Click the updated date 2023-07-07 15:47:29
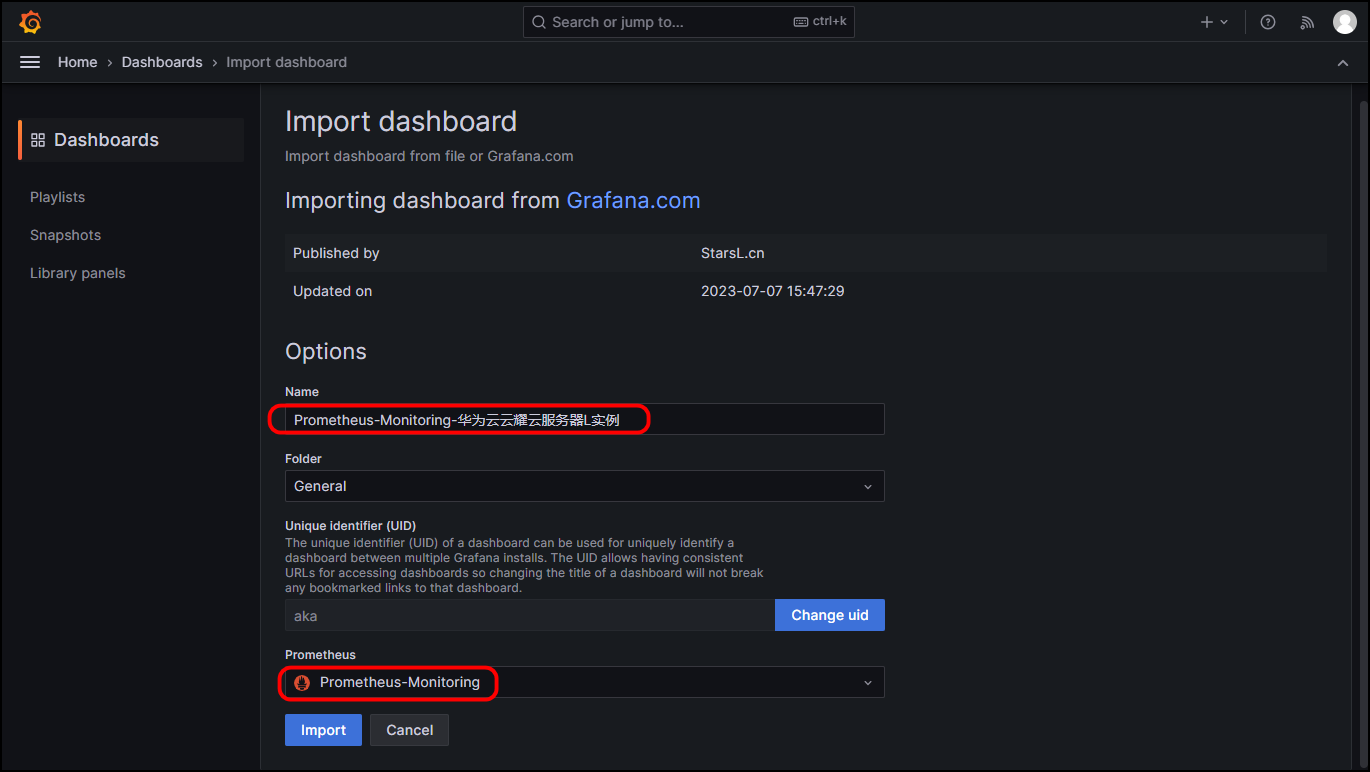The image size is (1370, 772). click(773, 291)
